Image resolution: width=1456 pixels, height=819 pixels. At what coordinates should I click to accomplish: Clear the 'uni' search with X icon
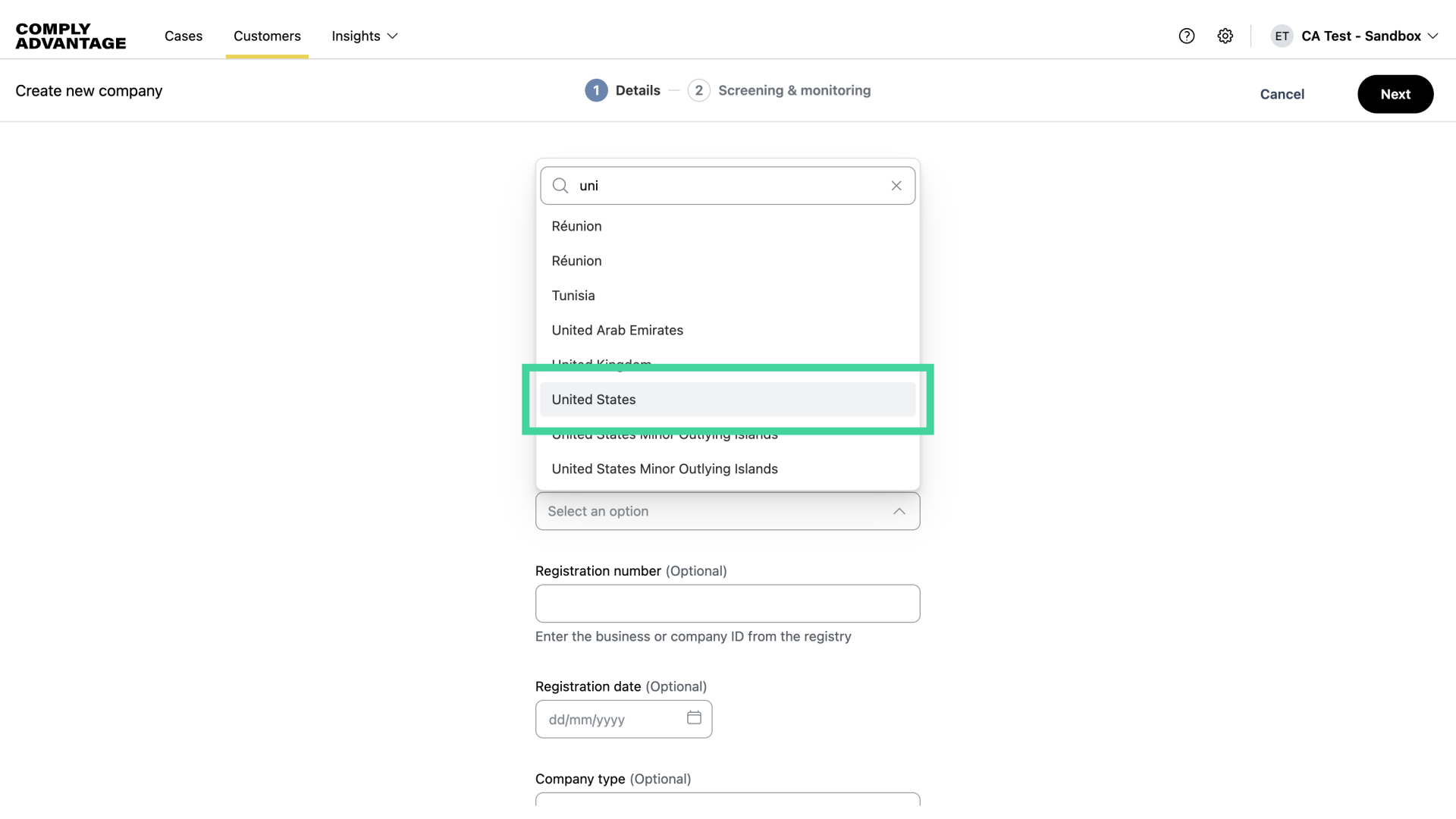coord(896,186)
